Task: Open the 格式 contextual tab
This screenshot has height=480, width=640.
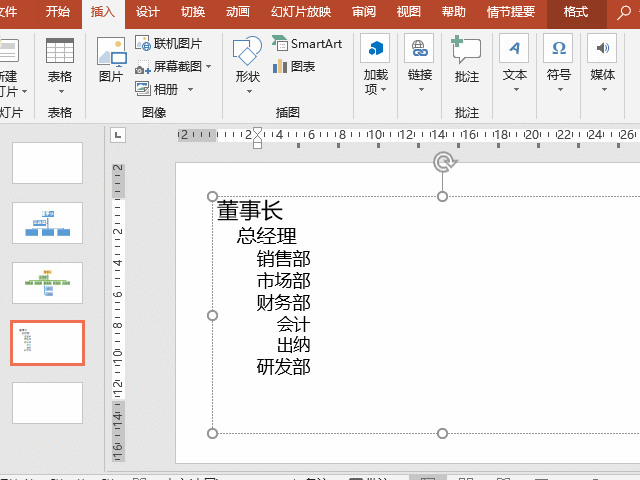Action: coord(576,11)
